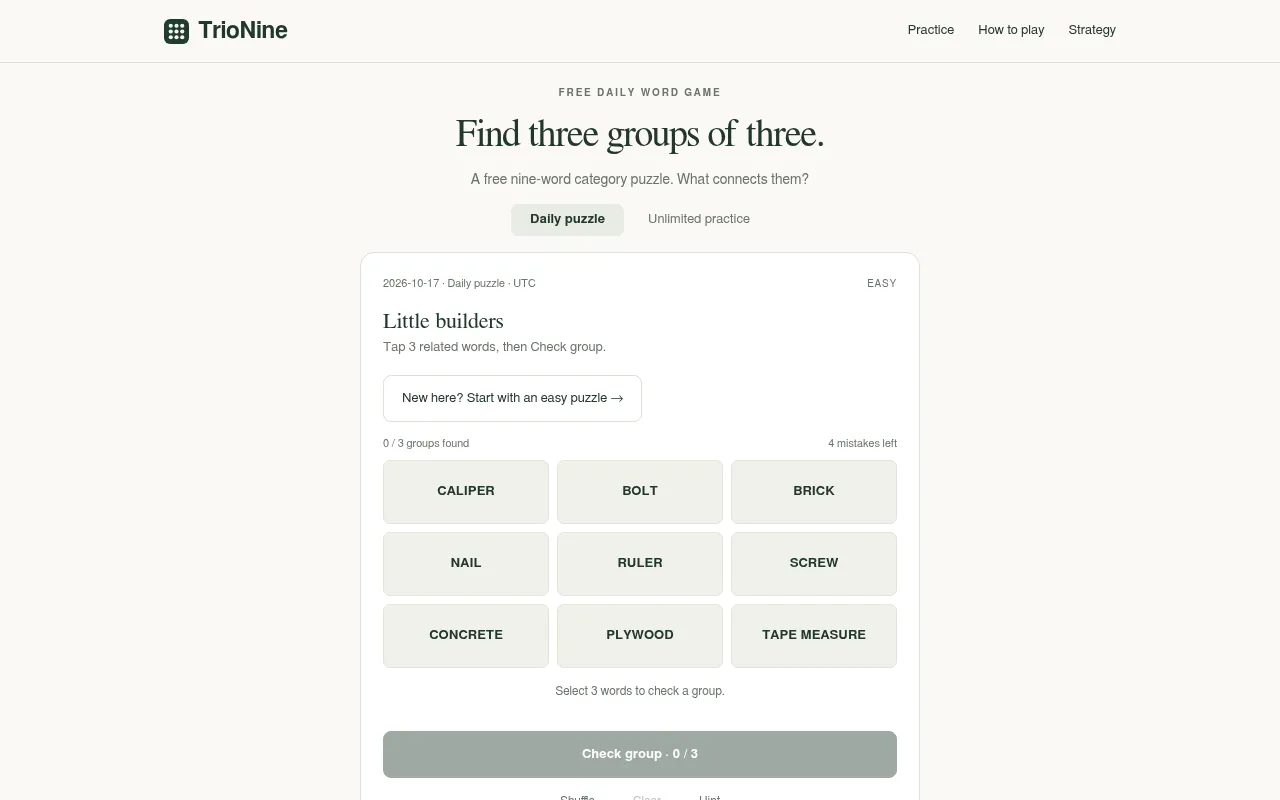Select the NAIL word tile
Screen dimensions: 1280x800
click(x=466, y=563)
